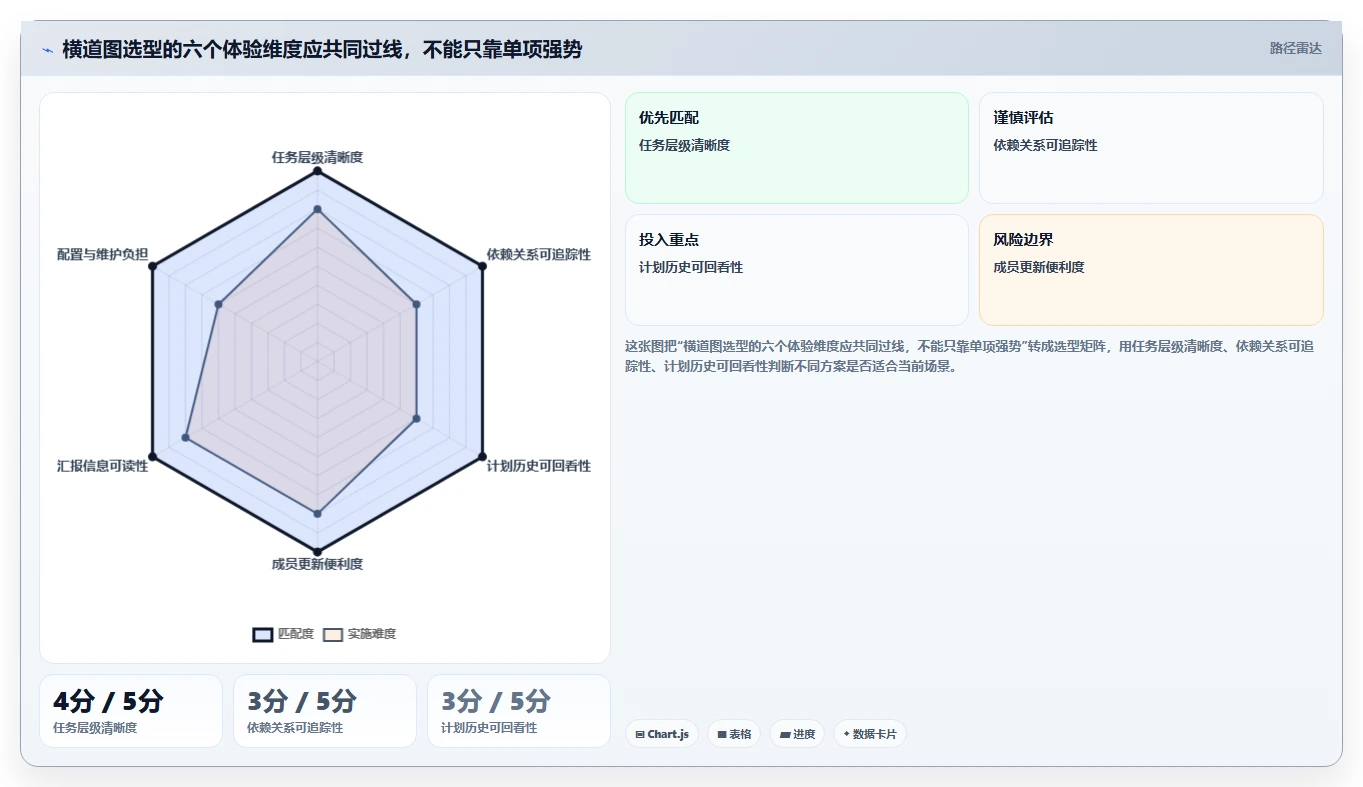This screenshot has height=787, width=1363.
Task: Click the description paragraph starting 这张图把
Action: pos(970,356)
